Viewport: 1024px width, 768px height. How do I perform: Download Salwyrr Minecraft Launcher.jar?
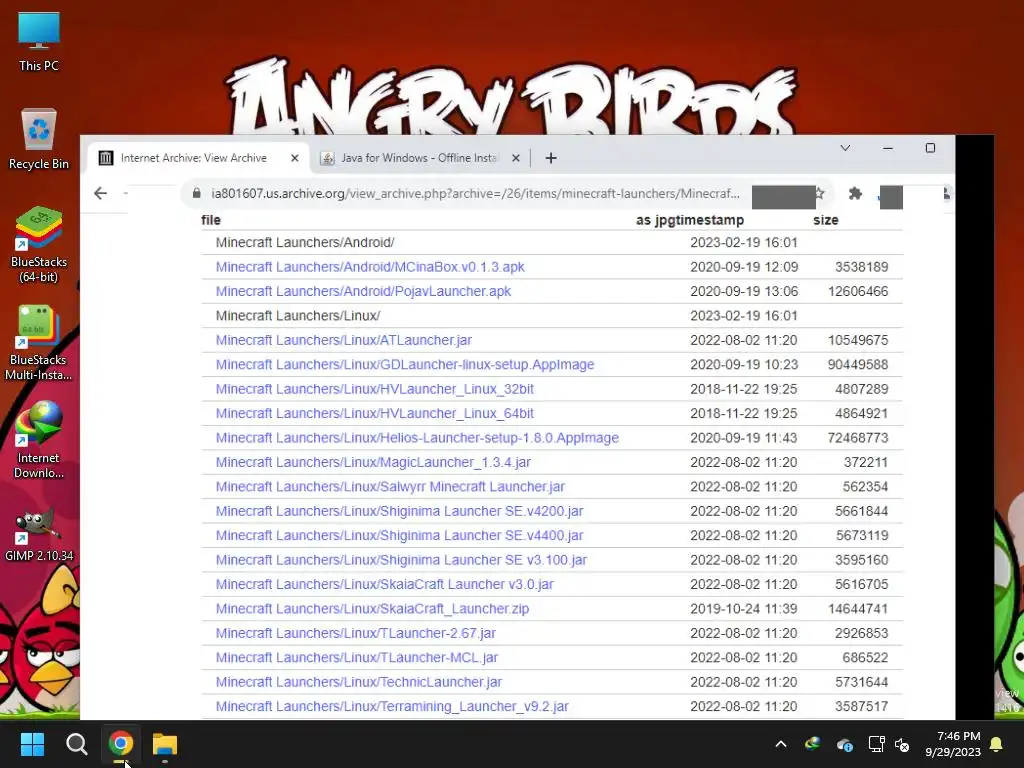pyautogui.click(x=390, y=487)
